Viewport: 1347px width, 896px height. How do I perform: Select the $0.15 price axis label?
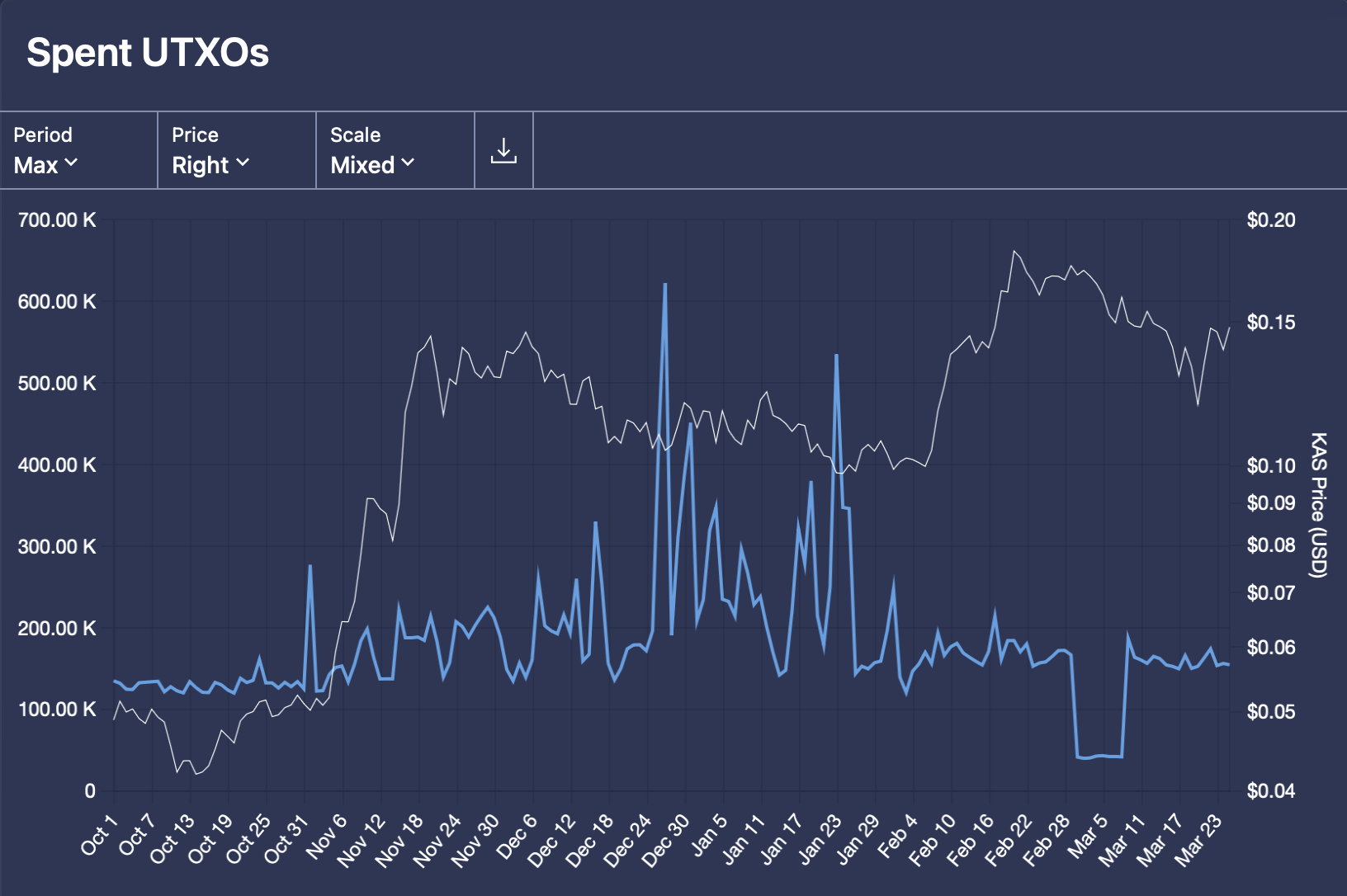point(1271,323)
